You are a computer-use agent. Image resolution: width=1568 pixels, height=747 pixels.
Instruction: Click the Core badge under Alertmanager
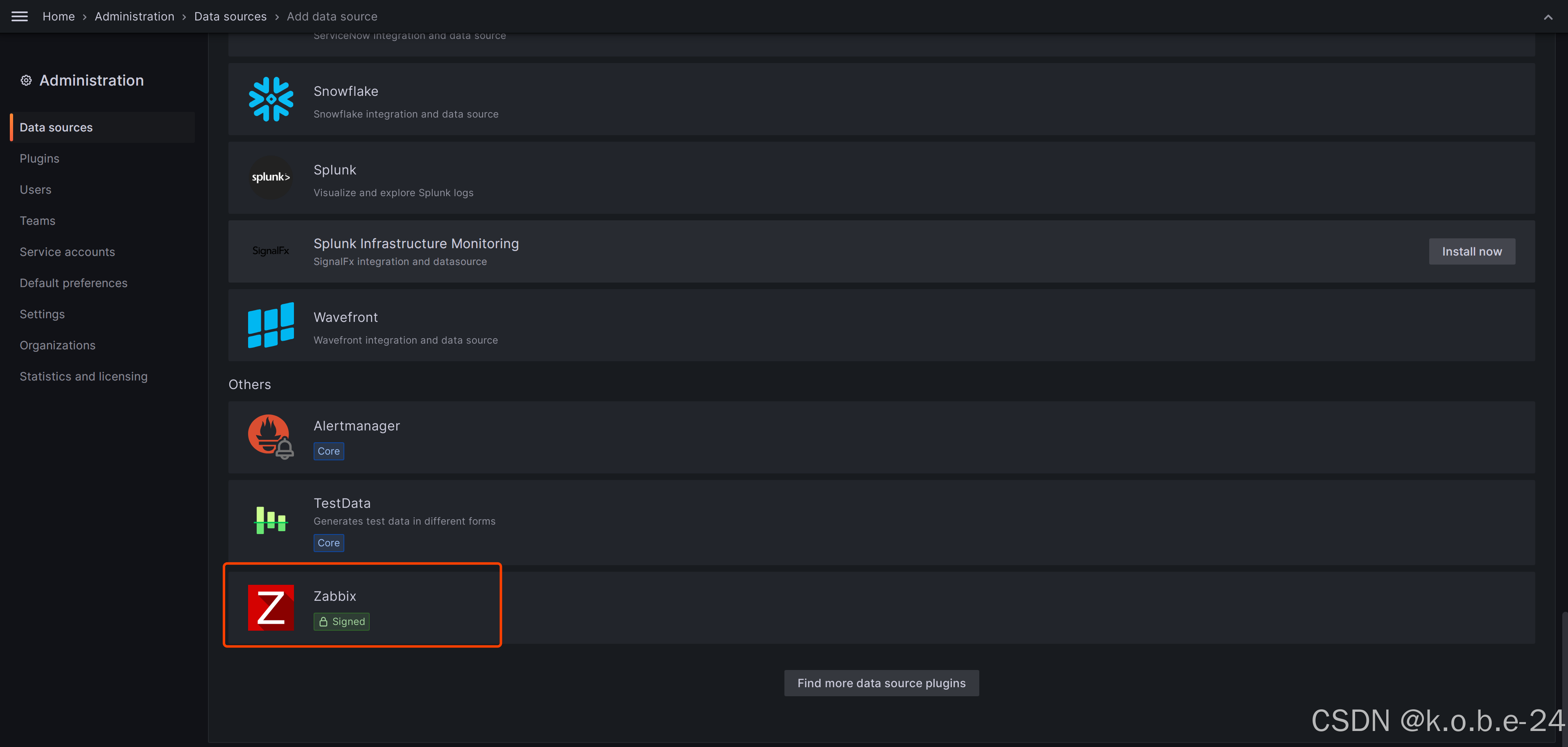329,451
